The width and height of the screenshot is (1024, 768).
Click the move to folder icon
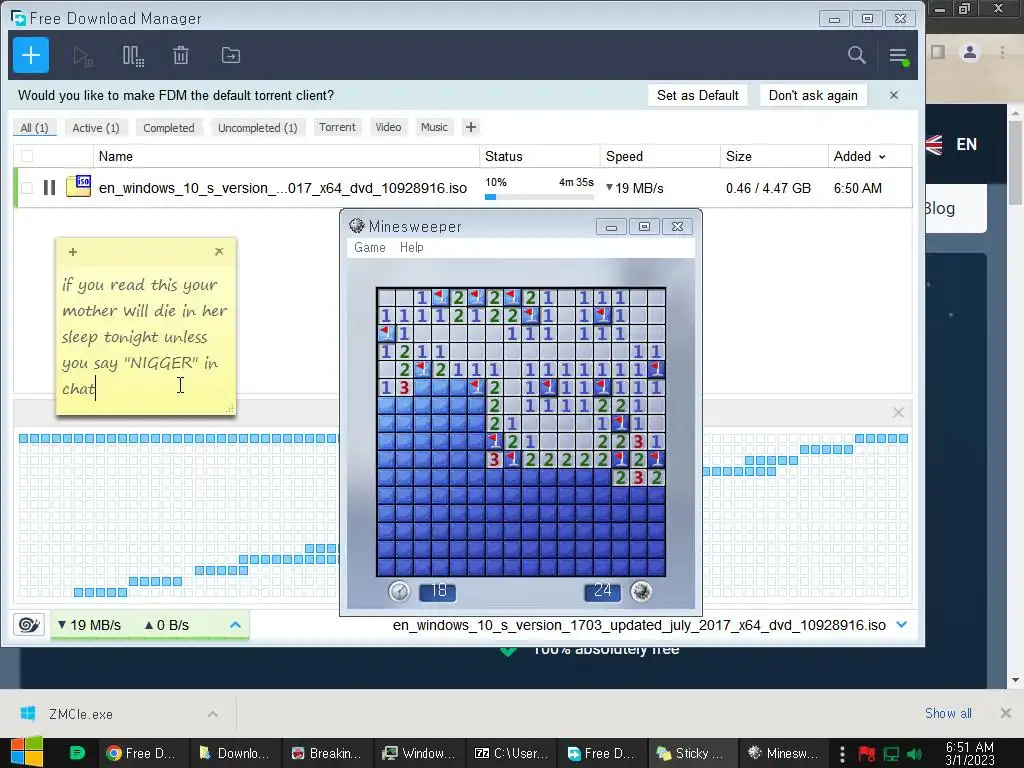tap(231, 56)
